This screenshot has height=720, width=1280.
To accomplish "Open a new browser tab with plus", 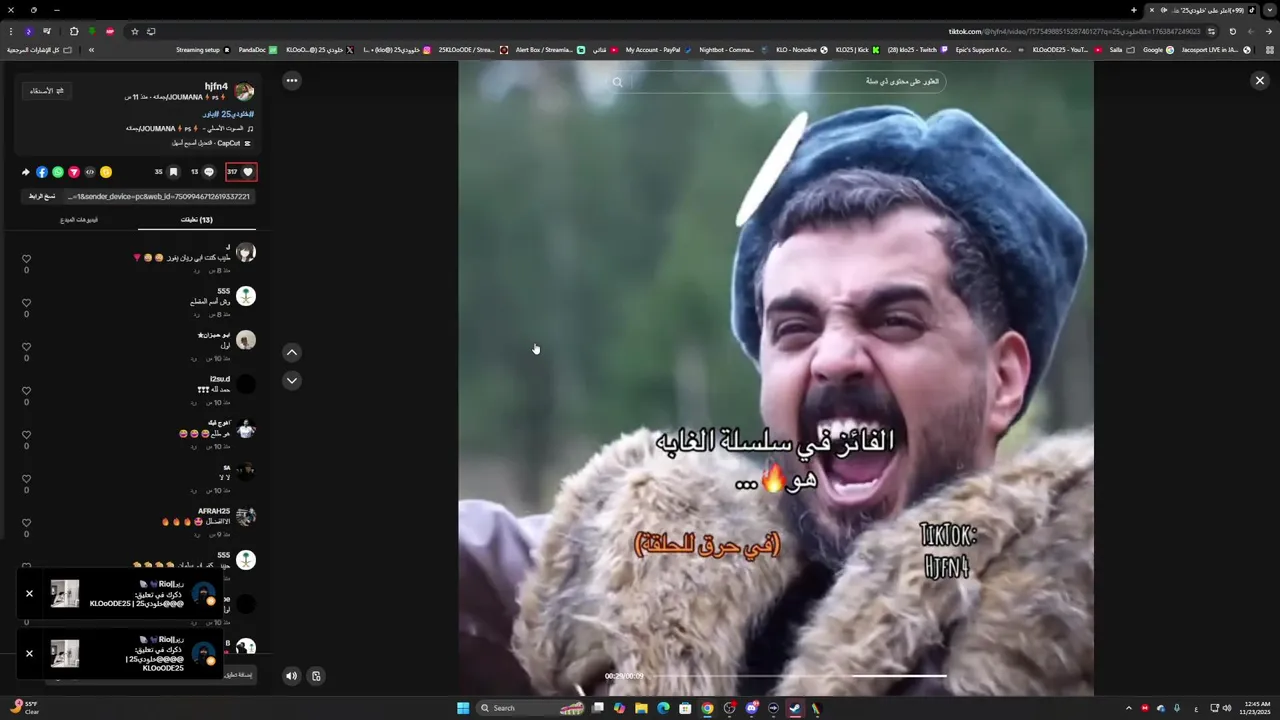I will click(1134, 10).
